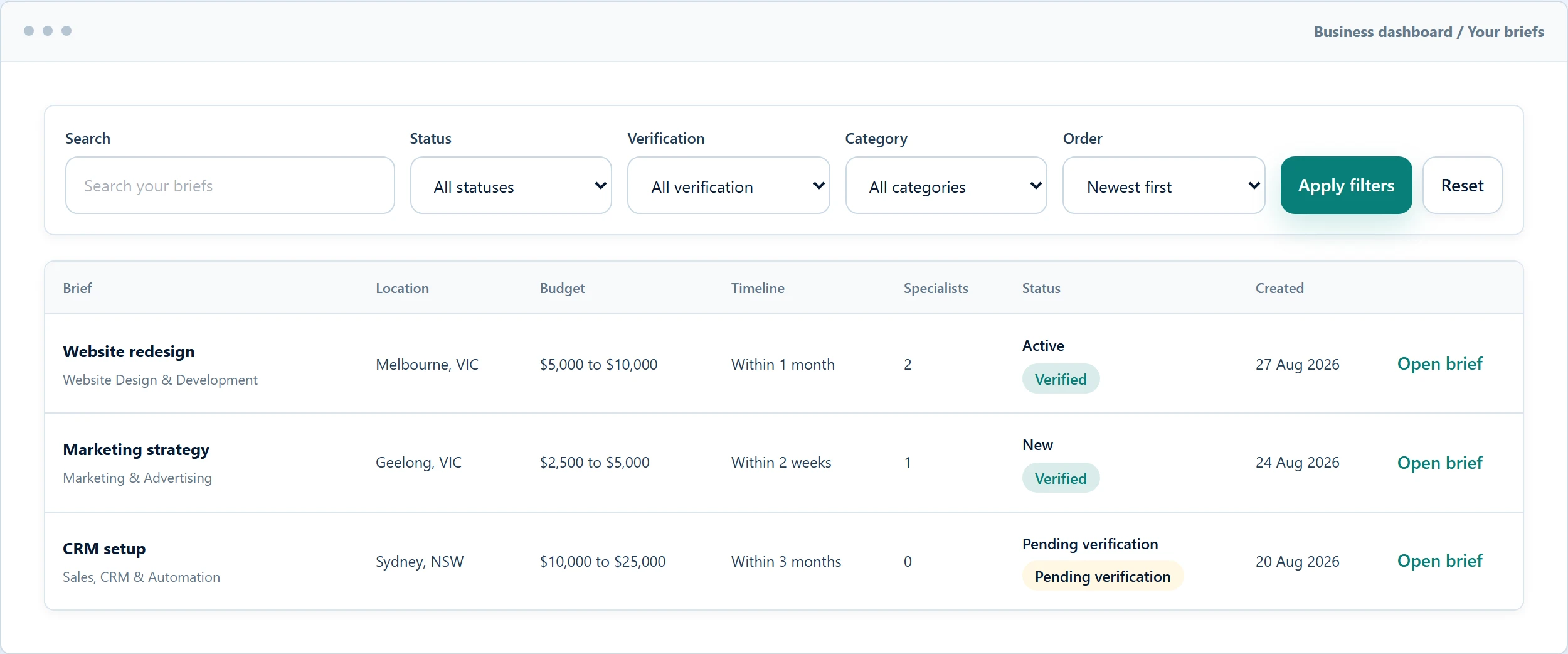The height and width of the screenshot is (654, 1568).
Task: Open the Newest first order dropdown
Action: [x=1163, y=185]
